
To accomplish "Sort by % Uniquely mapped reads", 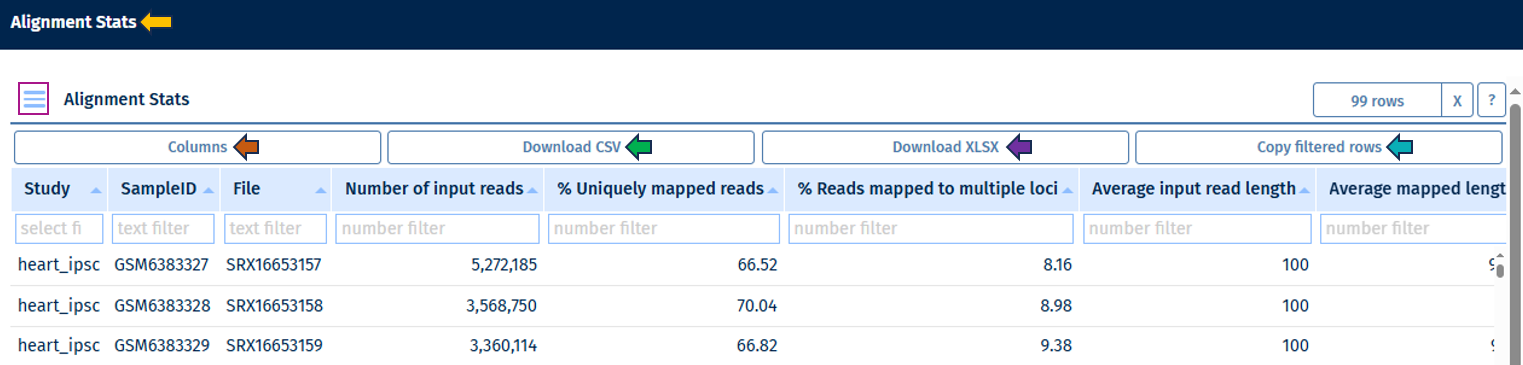I will point(773,189).
